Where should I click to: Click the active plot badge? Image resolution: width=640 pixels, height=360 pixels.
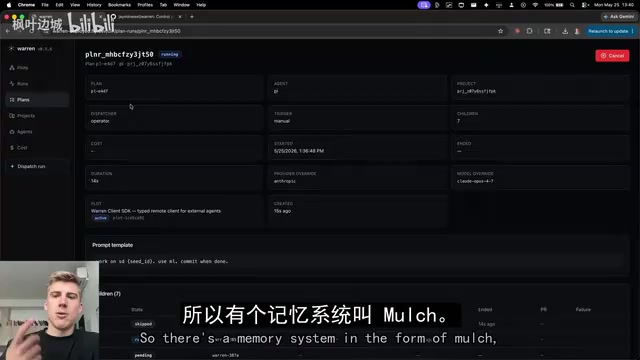coord(100,218)
